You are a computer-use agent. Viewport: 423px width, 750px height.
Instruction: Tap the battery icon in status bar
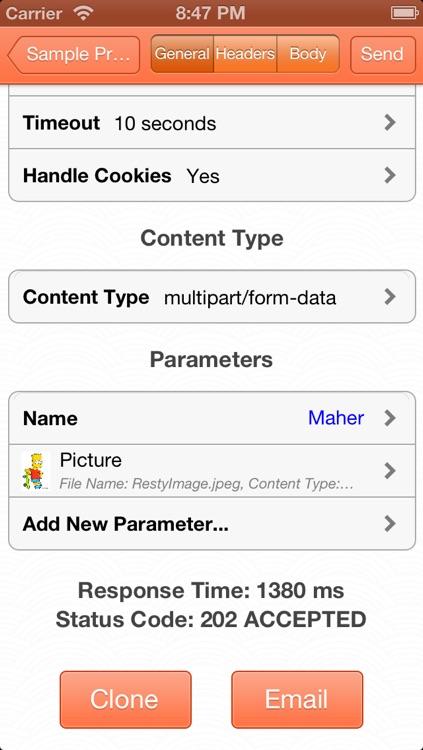click(x=405, y=13)
